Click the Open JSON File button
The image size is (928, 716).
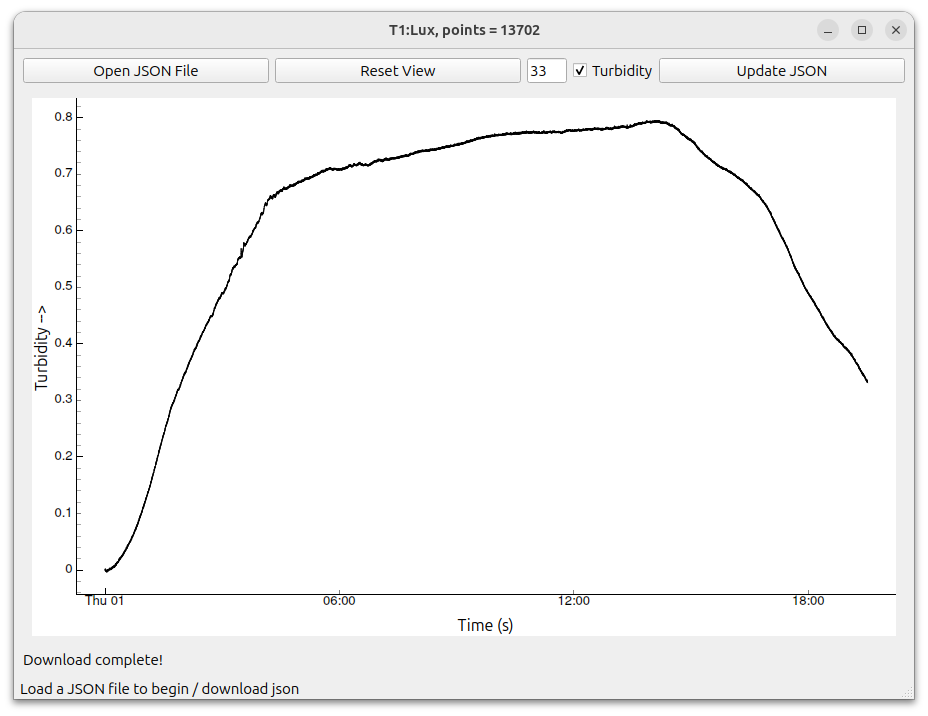pyautogui.click(x=146, y=71)
